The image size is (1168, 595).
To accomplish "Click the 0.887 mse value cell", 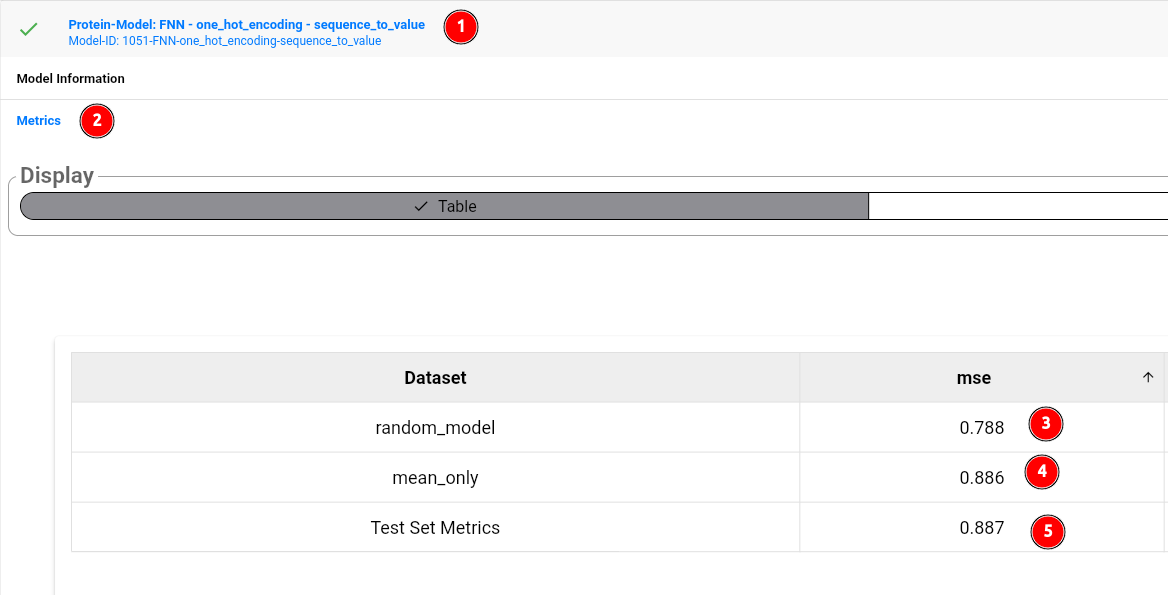I will tap(981, 527).
